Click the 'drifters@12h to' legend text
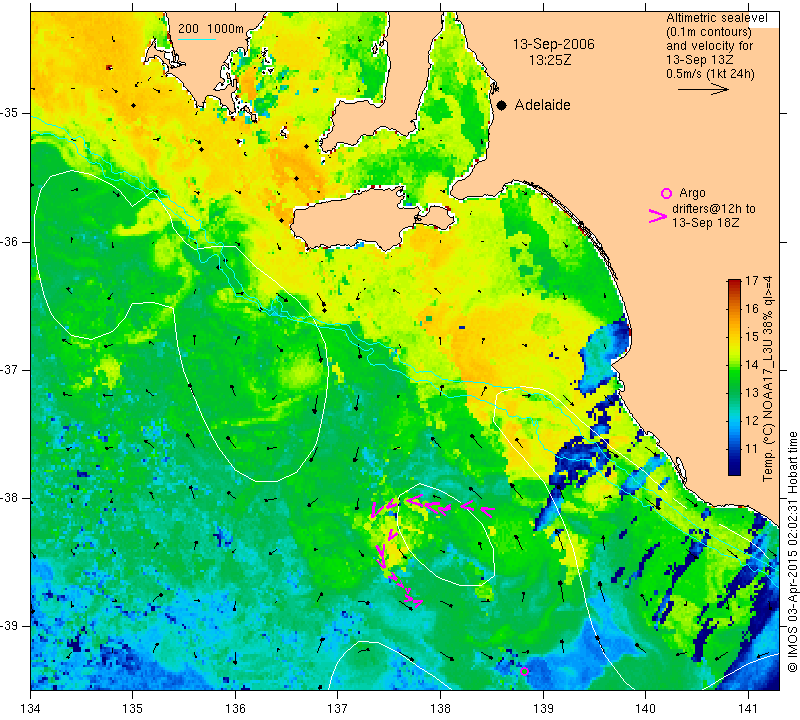 (714, 209)
